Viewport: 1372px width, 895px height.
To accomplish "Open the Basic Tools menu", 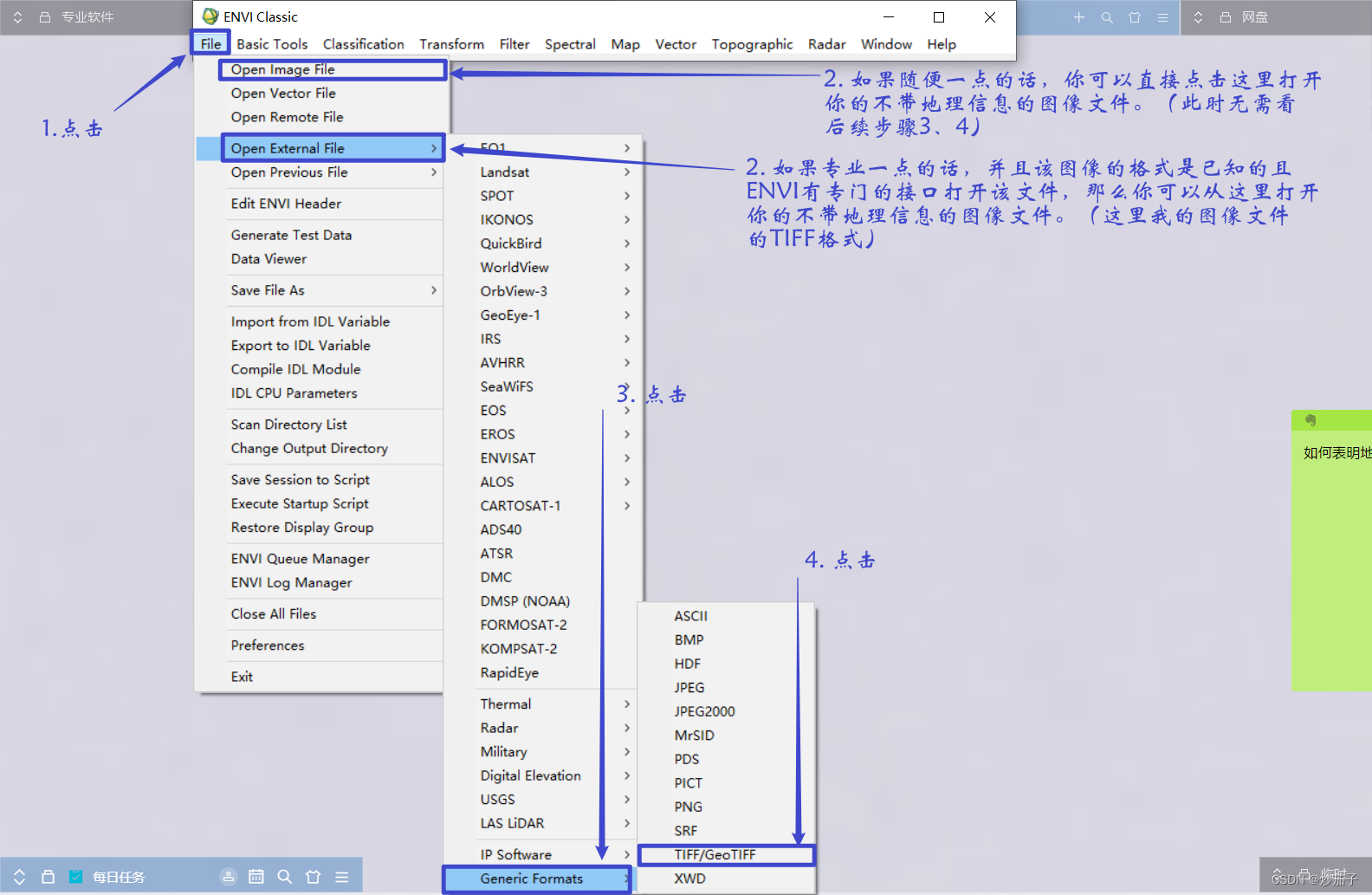I will [x=272, y=44].
